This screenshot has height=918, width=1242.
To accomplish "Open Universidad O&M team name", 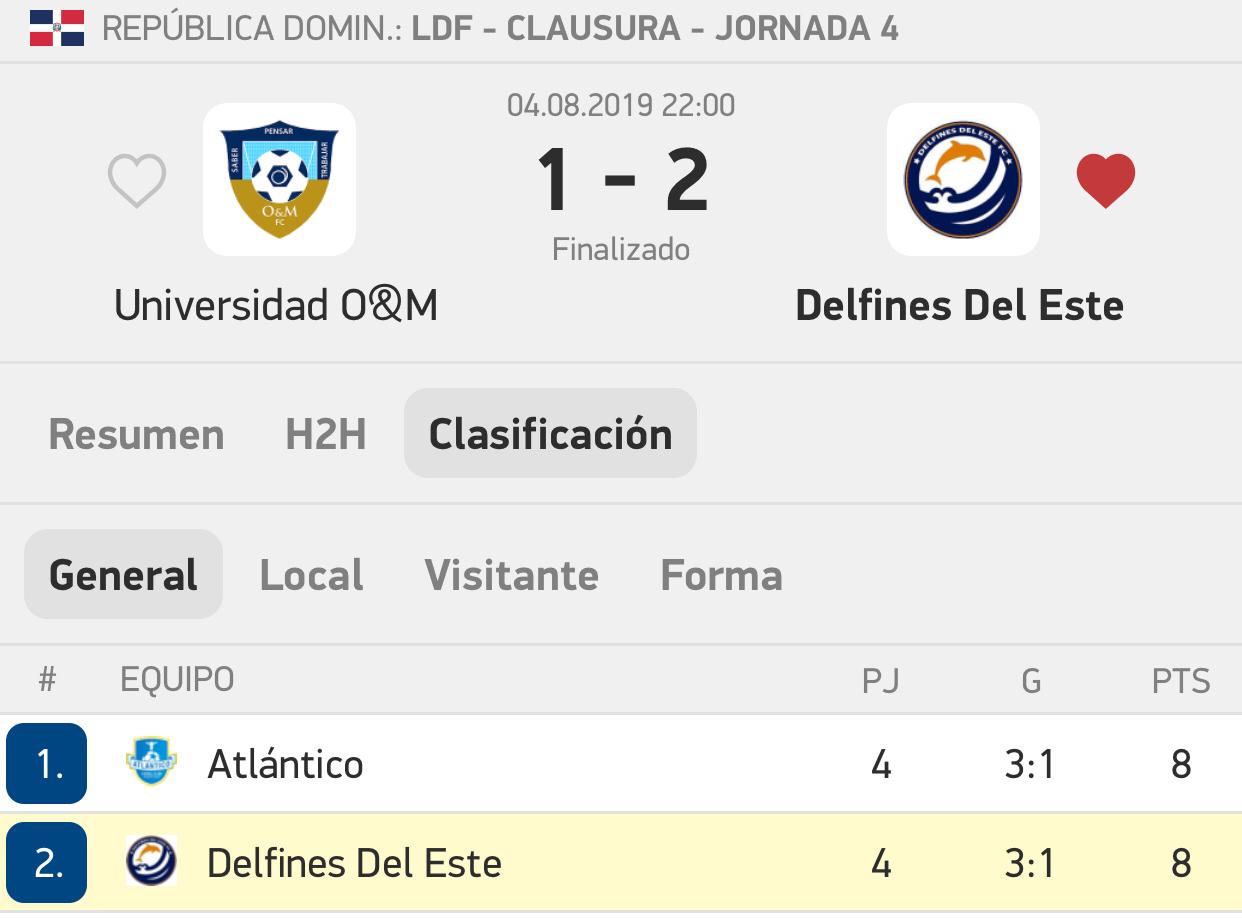I will coord(276,305).
